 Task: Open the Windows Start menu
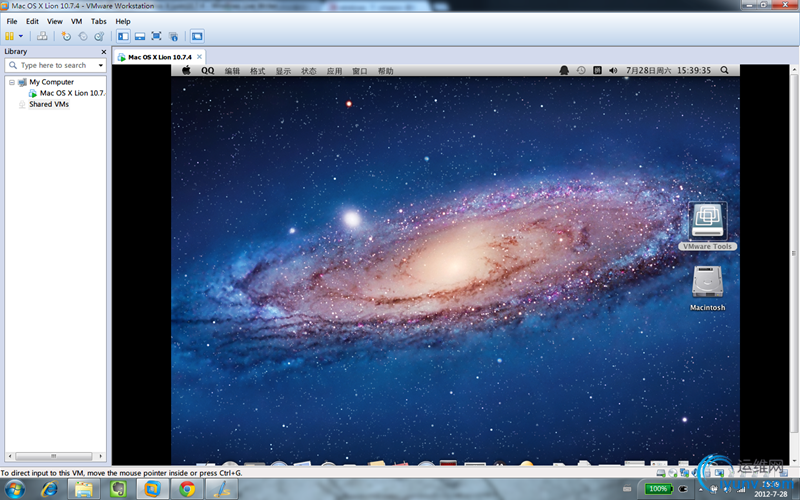coord(15,489)
